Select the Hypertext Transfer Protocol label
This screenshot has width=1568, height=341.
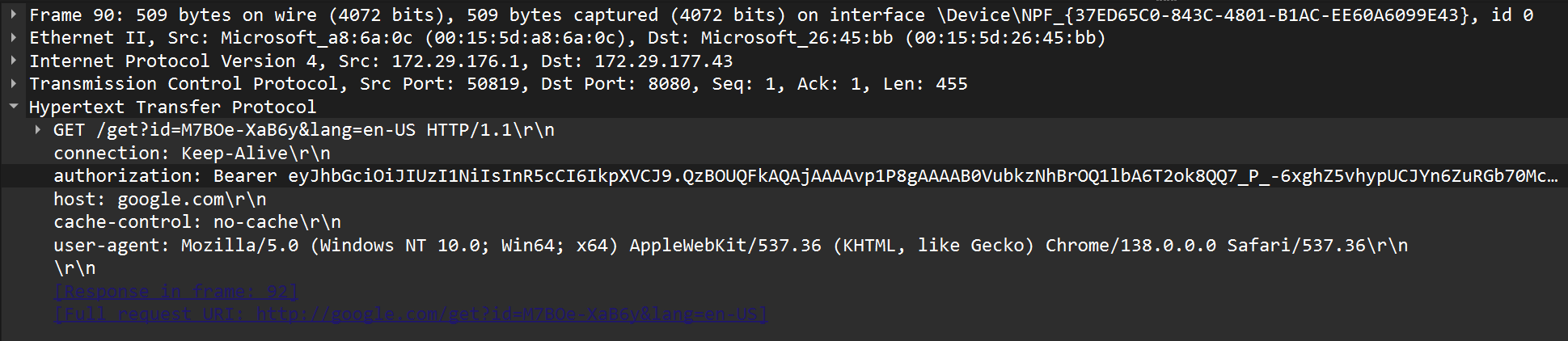[x=172, y=107]
